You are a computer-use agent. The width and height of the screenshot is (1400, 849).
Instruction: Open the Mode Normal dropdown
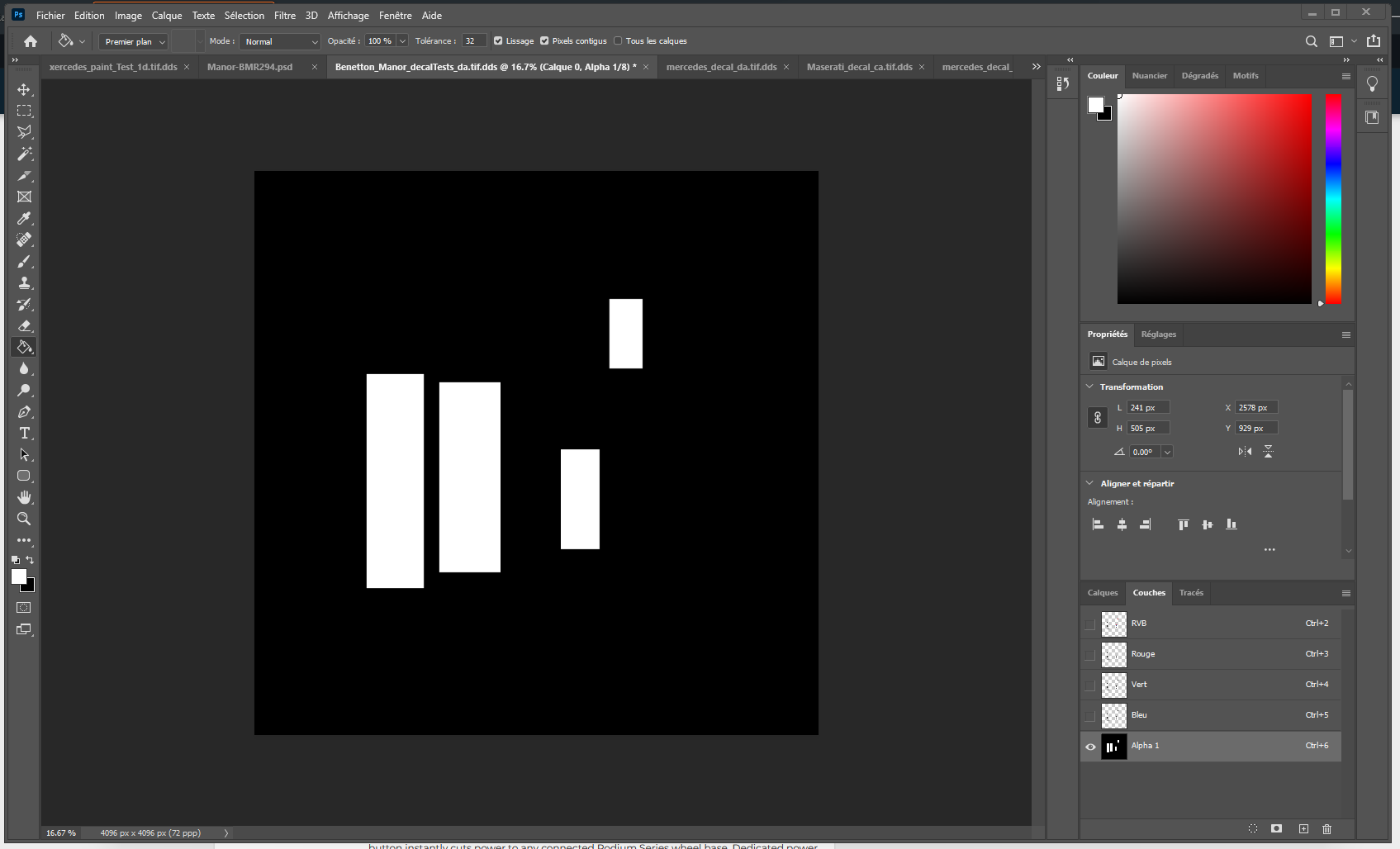tap(280, 41)
